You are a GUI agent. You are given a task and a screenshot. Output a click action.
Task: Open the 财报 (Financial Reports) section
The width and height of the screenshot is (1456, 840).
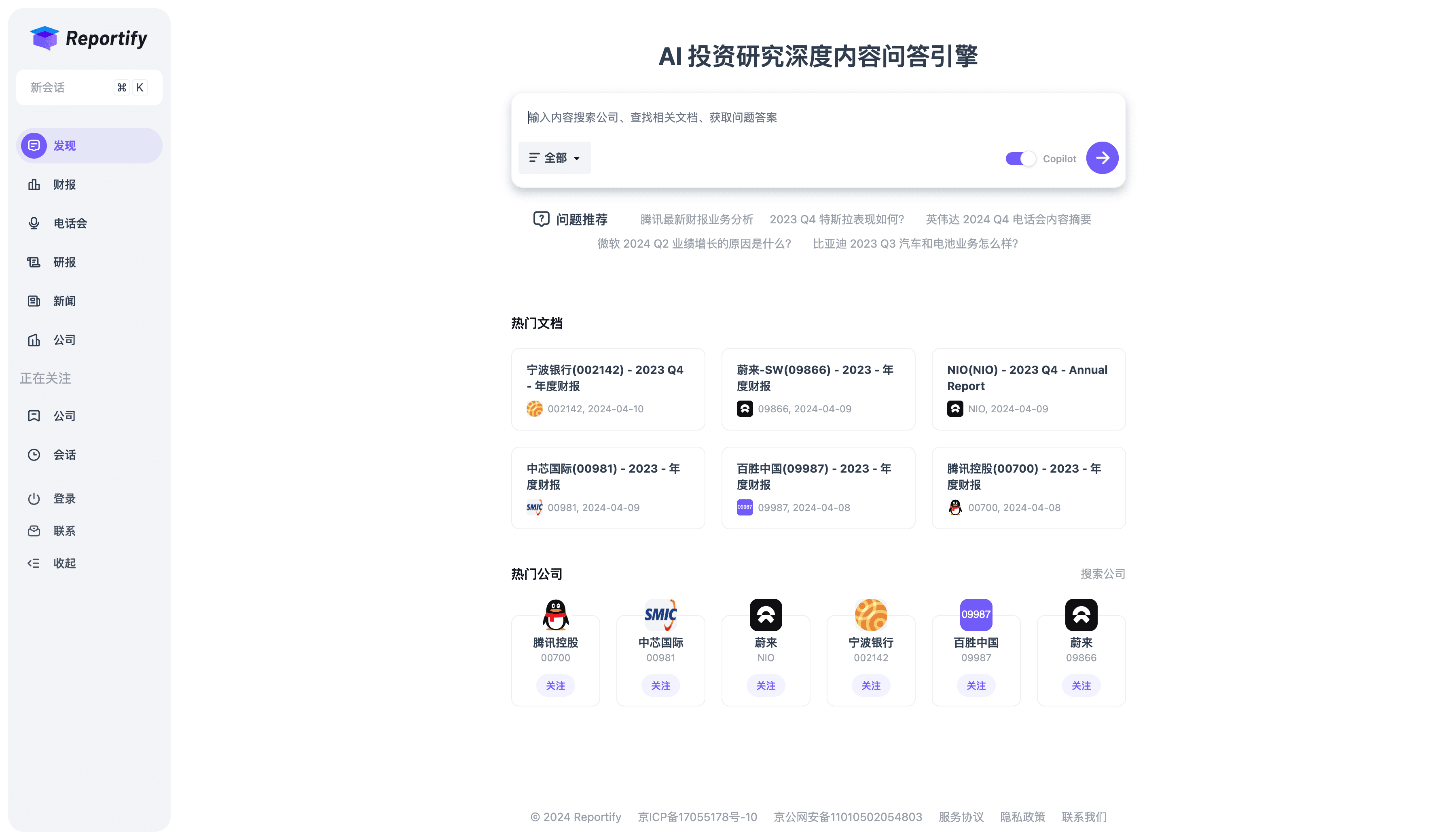[64, 184]
